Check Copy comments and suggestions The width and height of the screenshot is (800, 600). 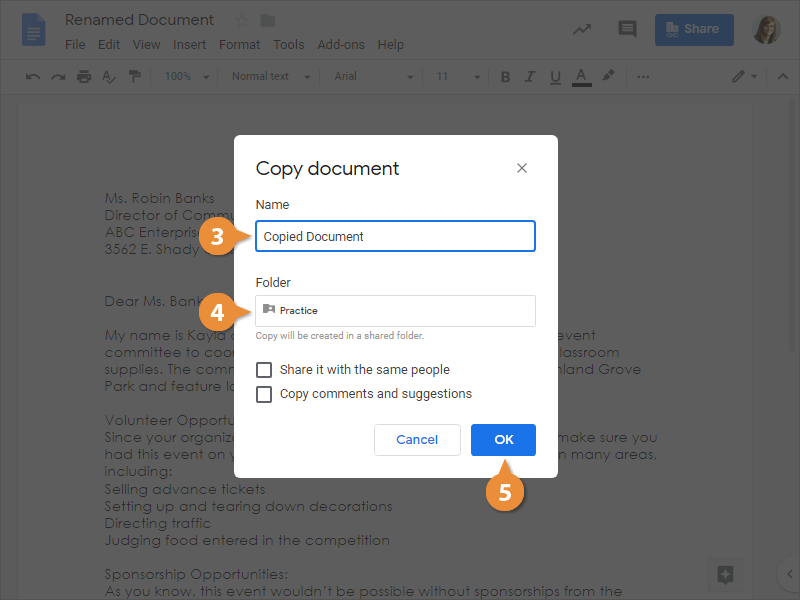click(x=264, y=394)
